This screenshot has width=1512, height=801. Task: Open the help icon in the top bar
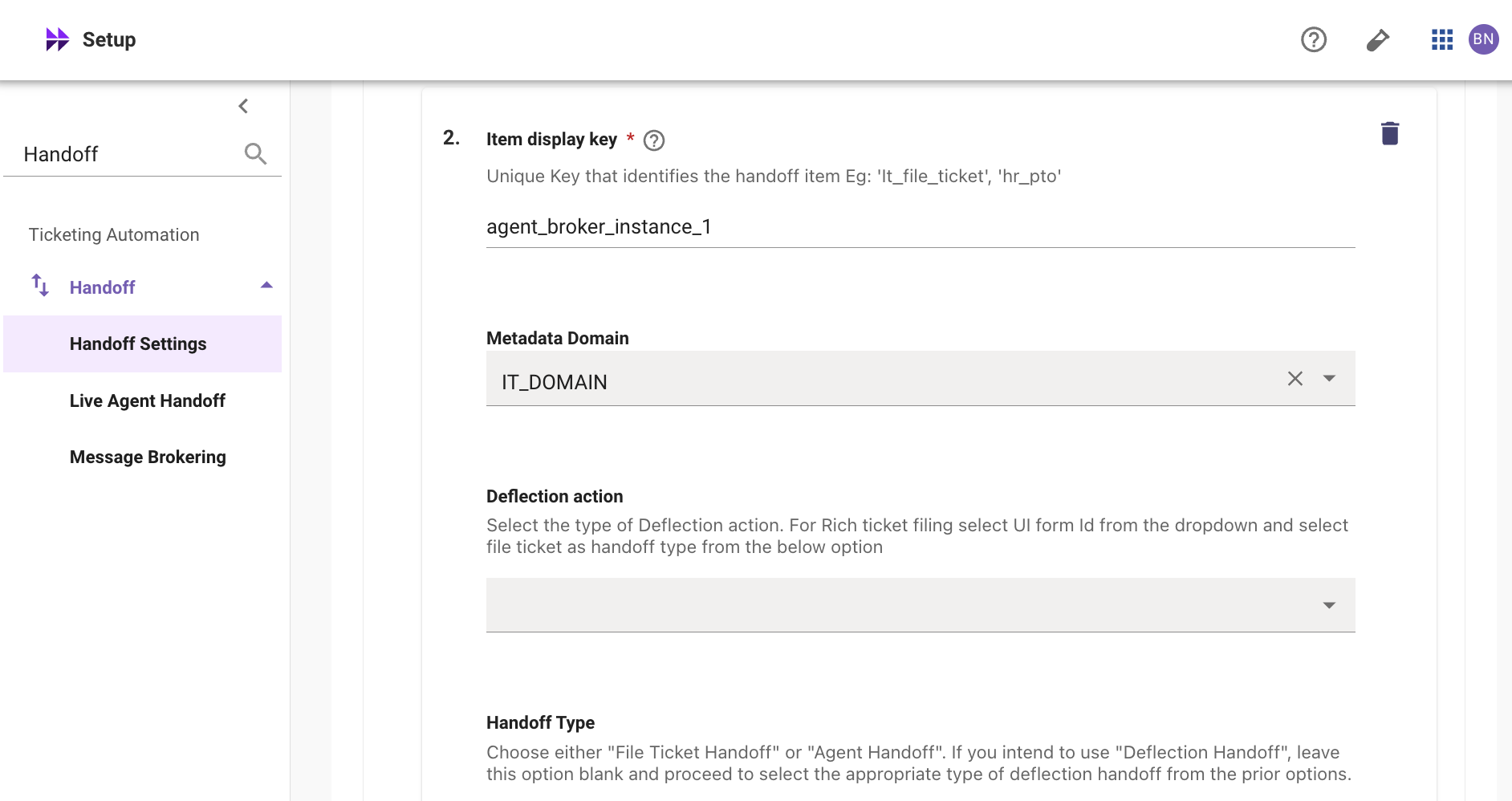pos(1313,39)
